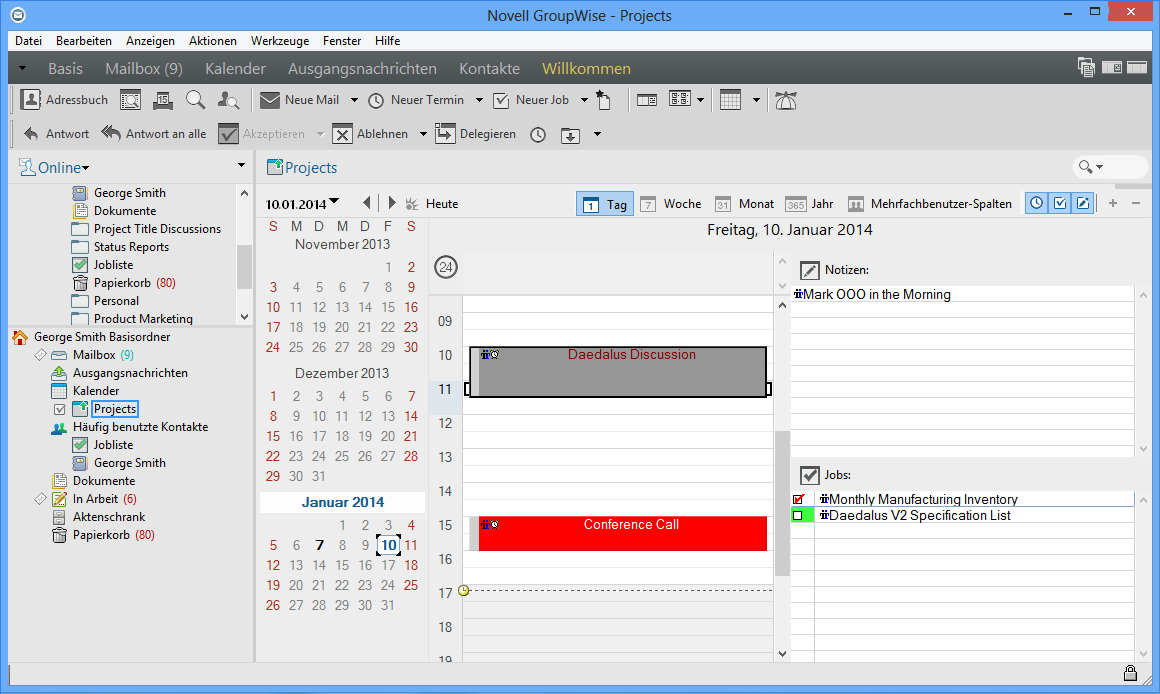Click the contact search icon in toolbar
This screenshot has height=694, width=1160.
coord(228,100)
